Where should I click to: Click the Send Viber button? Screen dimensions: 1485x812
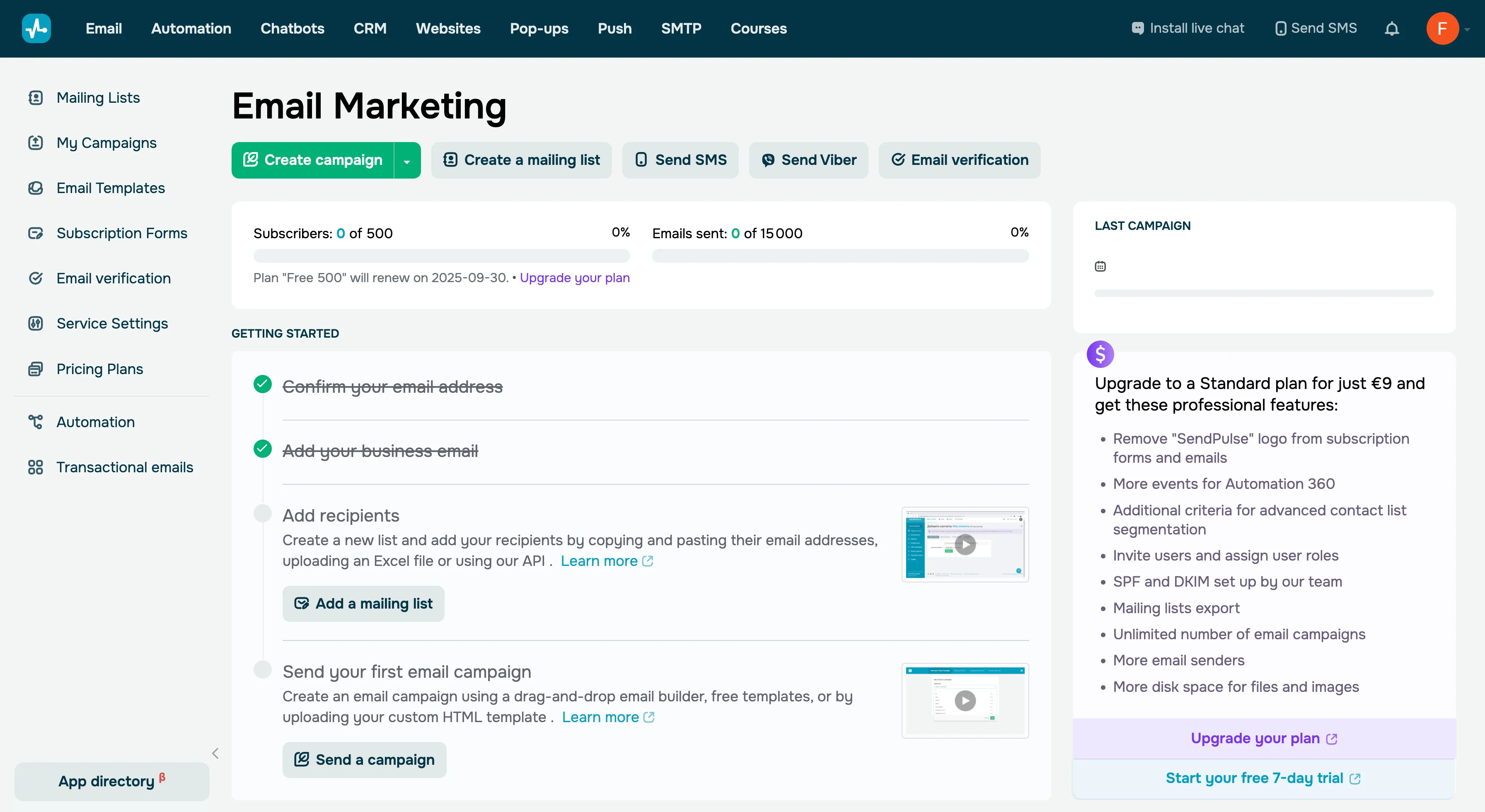coord(808,160)
